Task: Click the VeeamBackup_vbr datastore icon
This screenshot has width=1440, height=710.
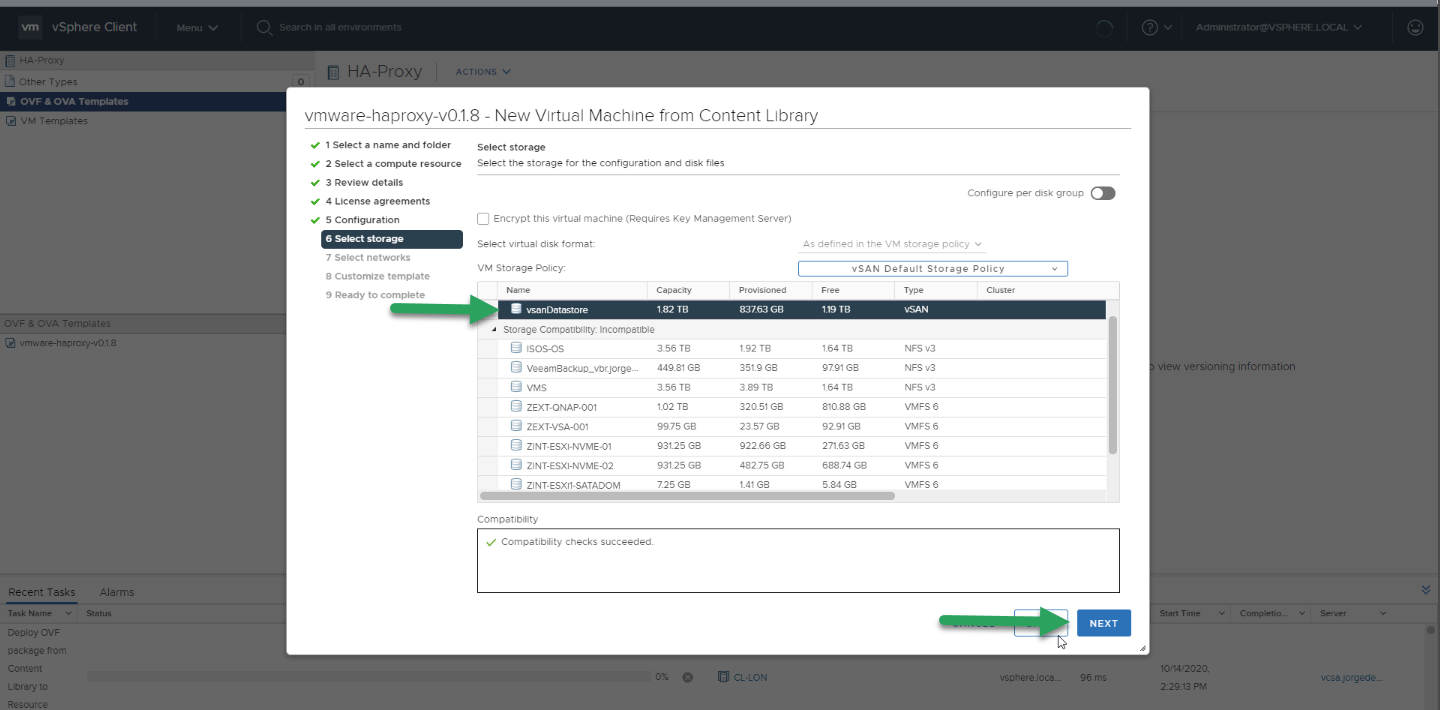Action: pyautogui.click(x=516, y=367)
